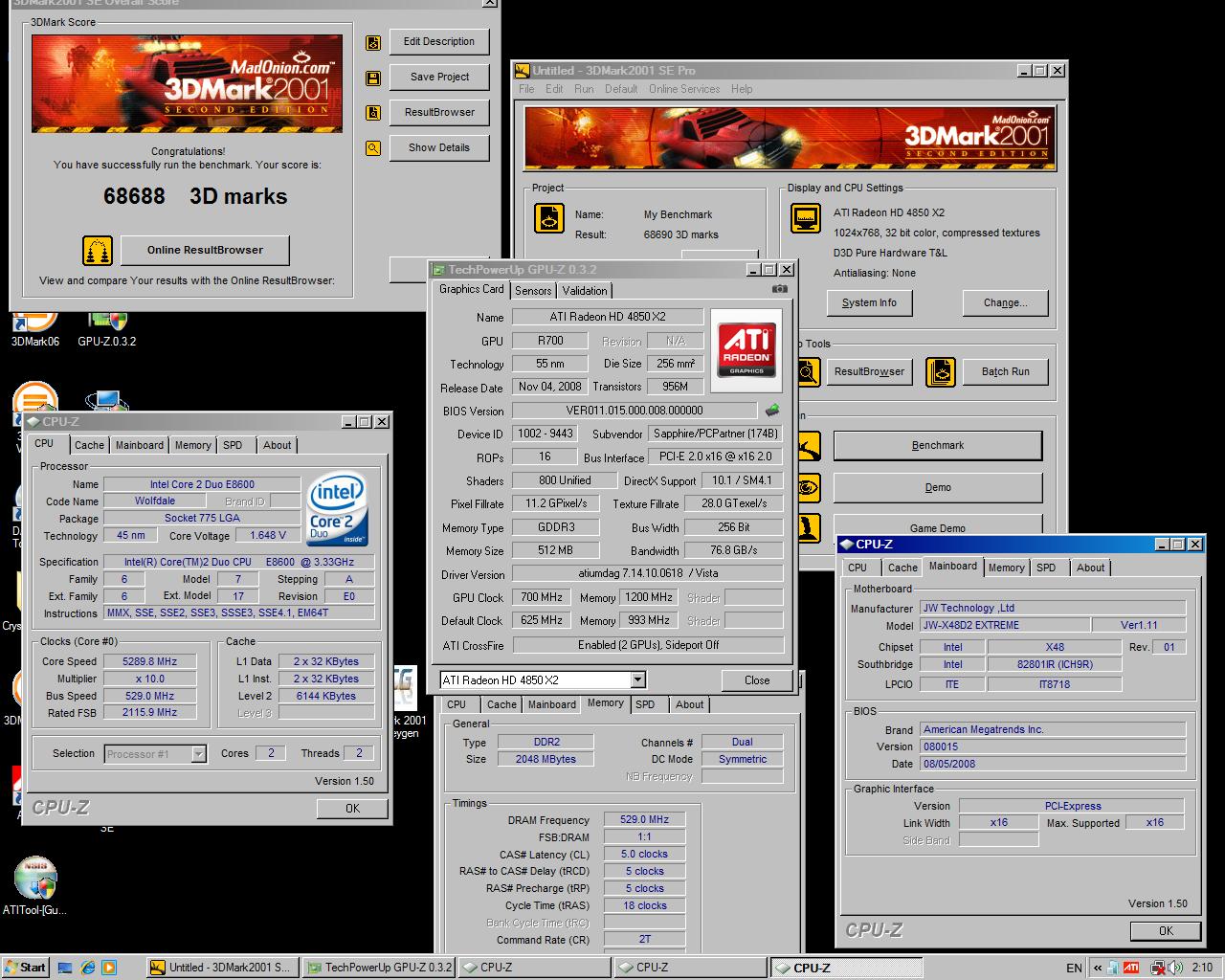Open the File menu in 3DMark2001 SE Pro
Screen dimensions: 1225x980
coord(526,89)
